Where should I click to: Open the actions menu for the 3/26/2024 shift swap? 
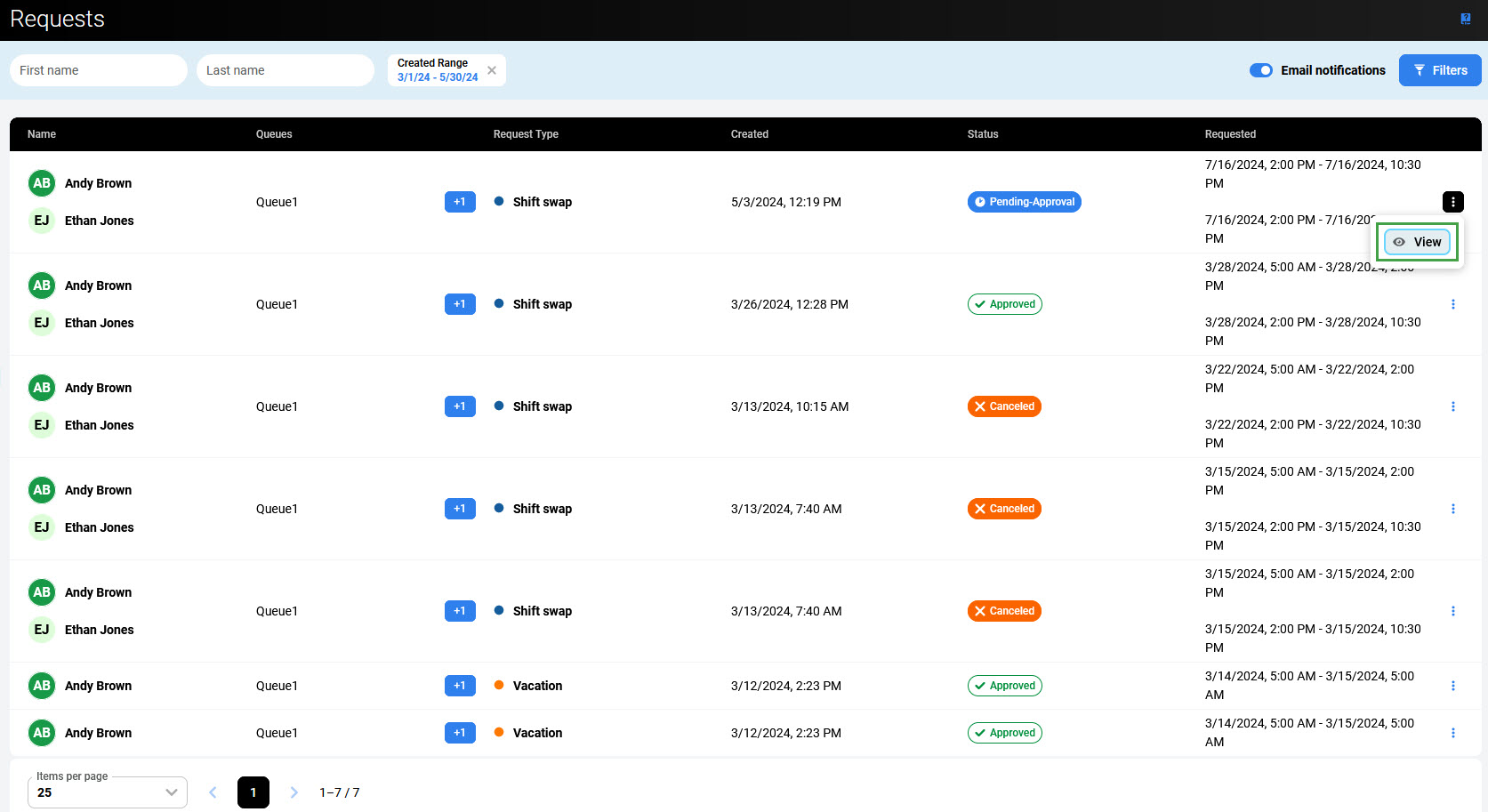pyautogui.click(x=1452, y=304)
